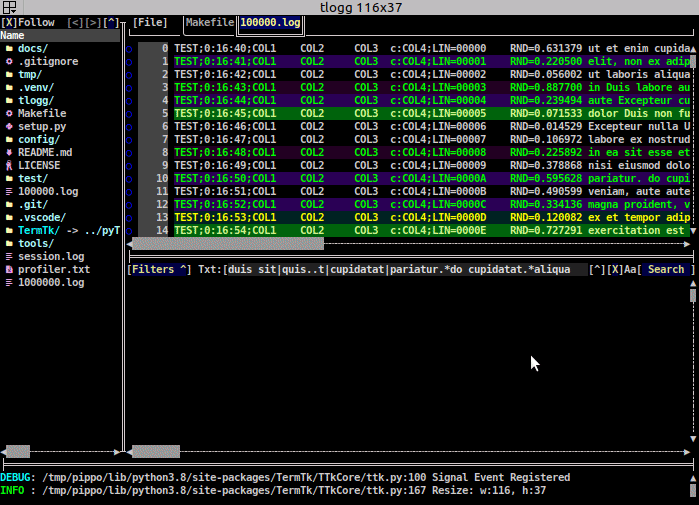Click the profiler.txt file icon
Viewport: 699px width, 505px height.
9,270
